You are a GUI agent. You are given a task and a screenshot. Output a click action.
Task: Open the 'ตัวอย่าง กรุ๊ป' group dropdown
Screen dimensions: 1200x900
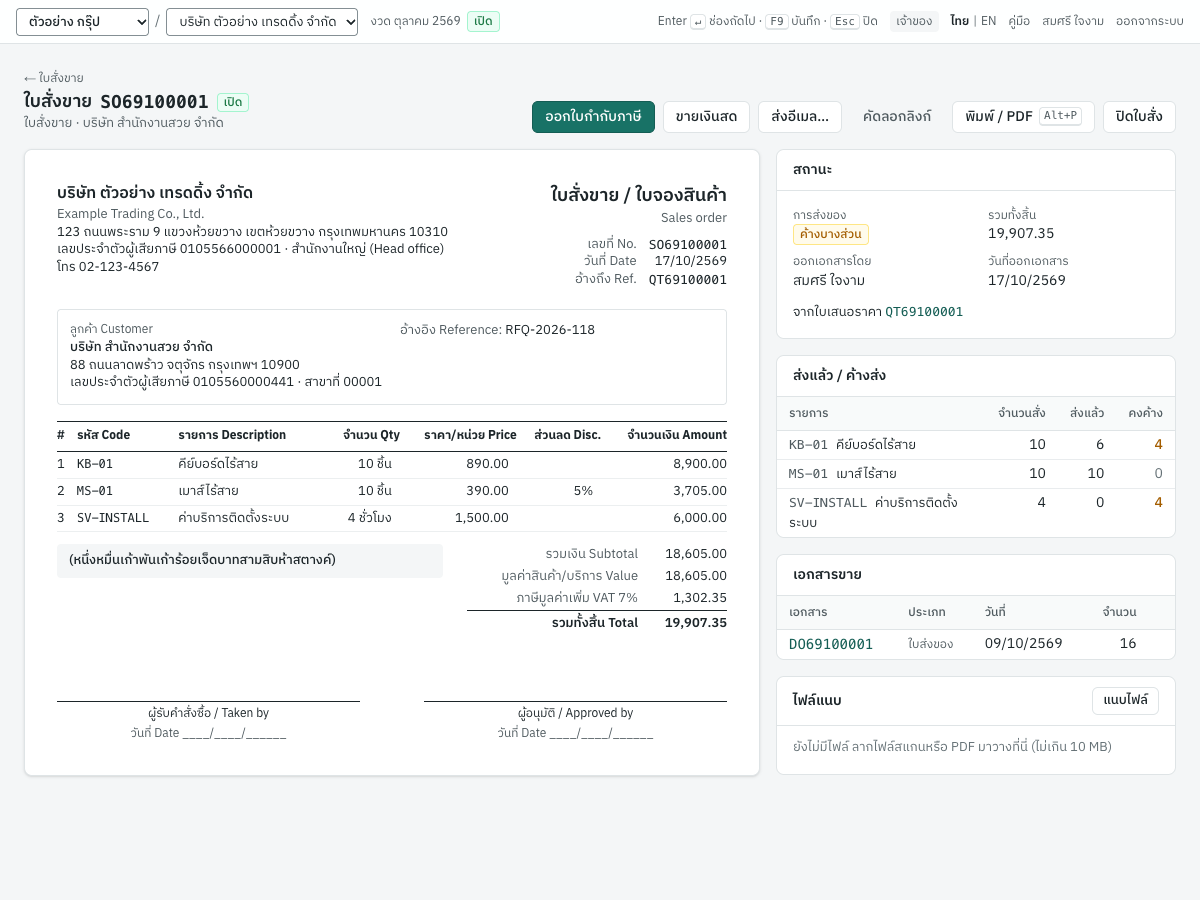[82, 22]
